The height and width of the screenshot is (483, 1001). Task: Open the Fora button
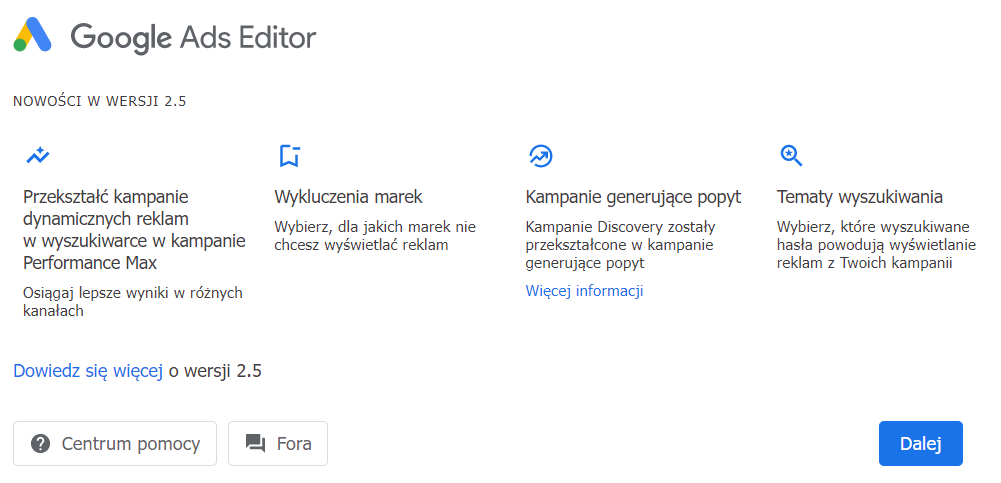(278, 443)
